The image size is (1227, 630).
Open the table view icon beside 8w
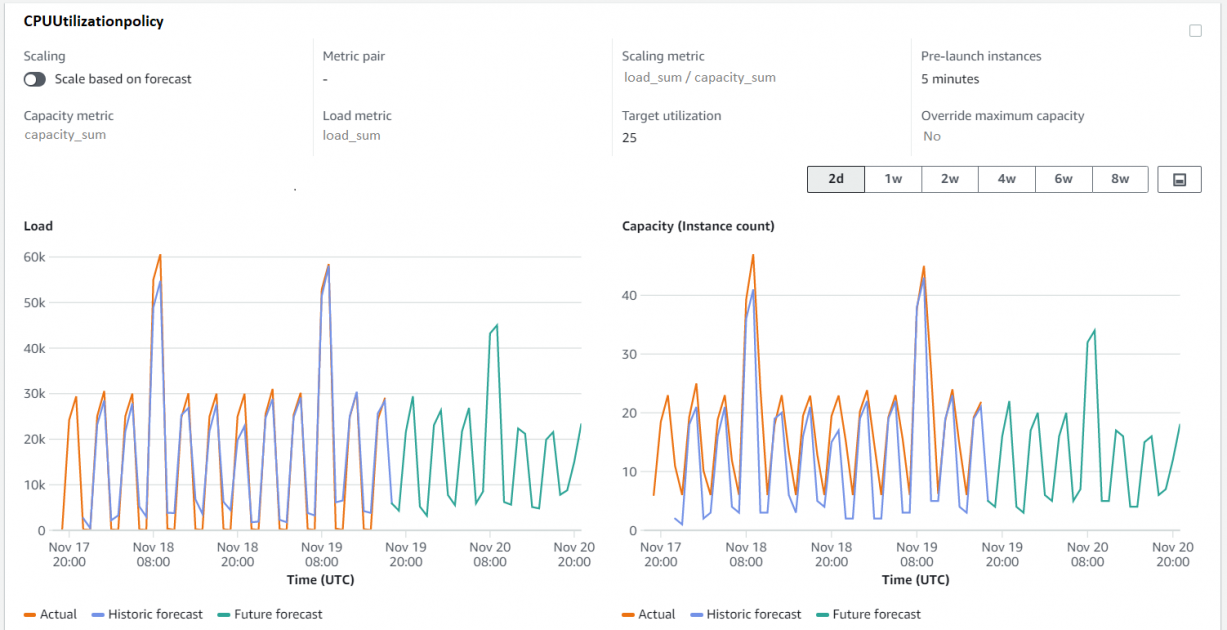click(1179, 179)
